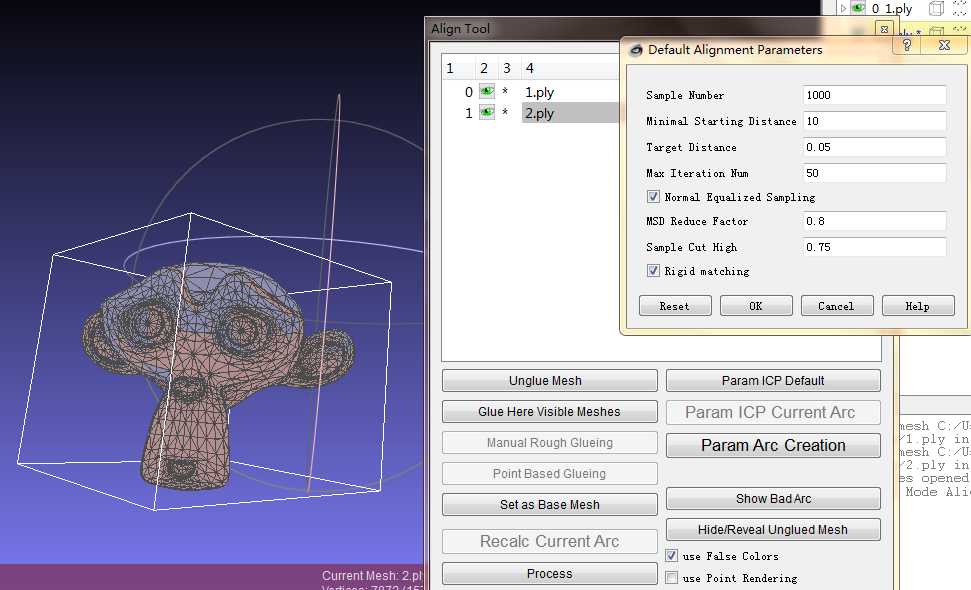Screen dimensions: 971x590
Task: Toggle use False Colors checkbox
Action: [x=671, y=556]
